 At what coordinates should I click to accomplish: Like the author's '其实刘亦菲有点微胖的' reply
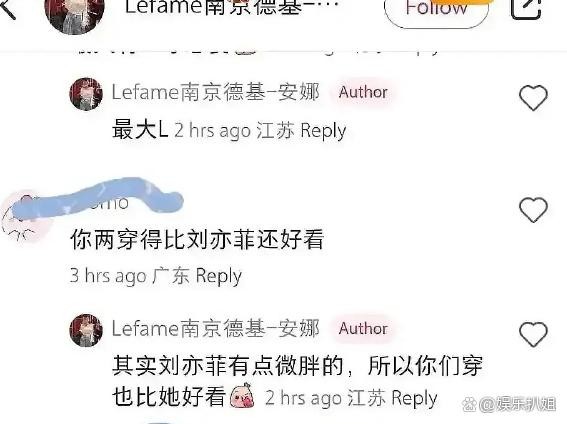click(x=533, y=334)
